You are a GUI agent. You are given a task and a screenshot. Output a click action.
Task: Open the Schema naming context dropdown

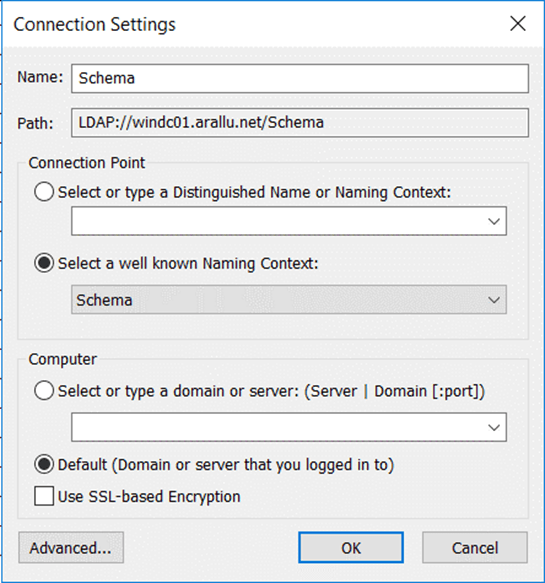(x=288, y=300)
